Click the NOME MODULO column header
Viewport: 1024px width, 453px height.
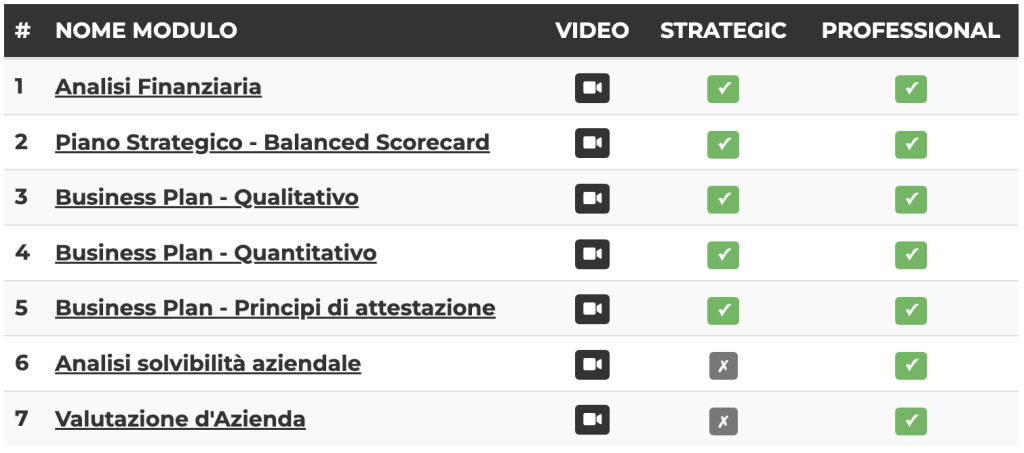point(146,31)
